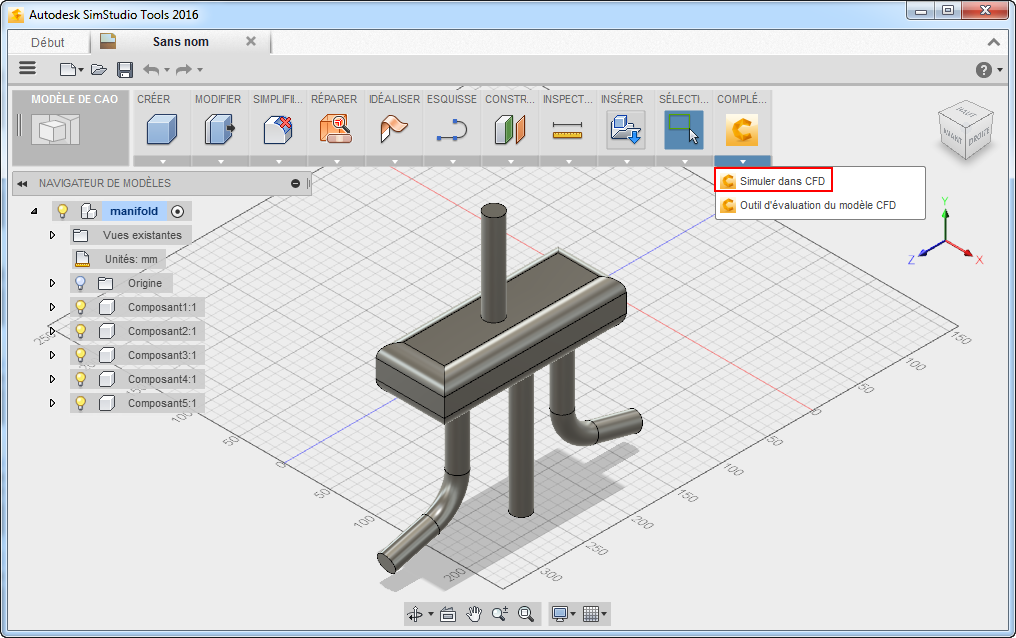The width and height of the screenshot is (1016, 638).
Task: Select the Composant2:1 tree item
Action: click(x=162, y=331)
